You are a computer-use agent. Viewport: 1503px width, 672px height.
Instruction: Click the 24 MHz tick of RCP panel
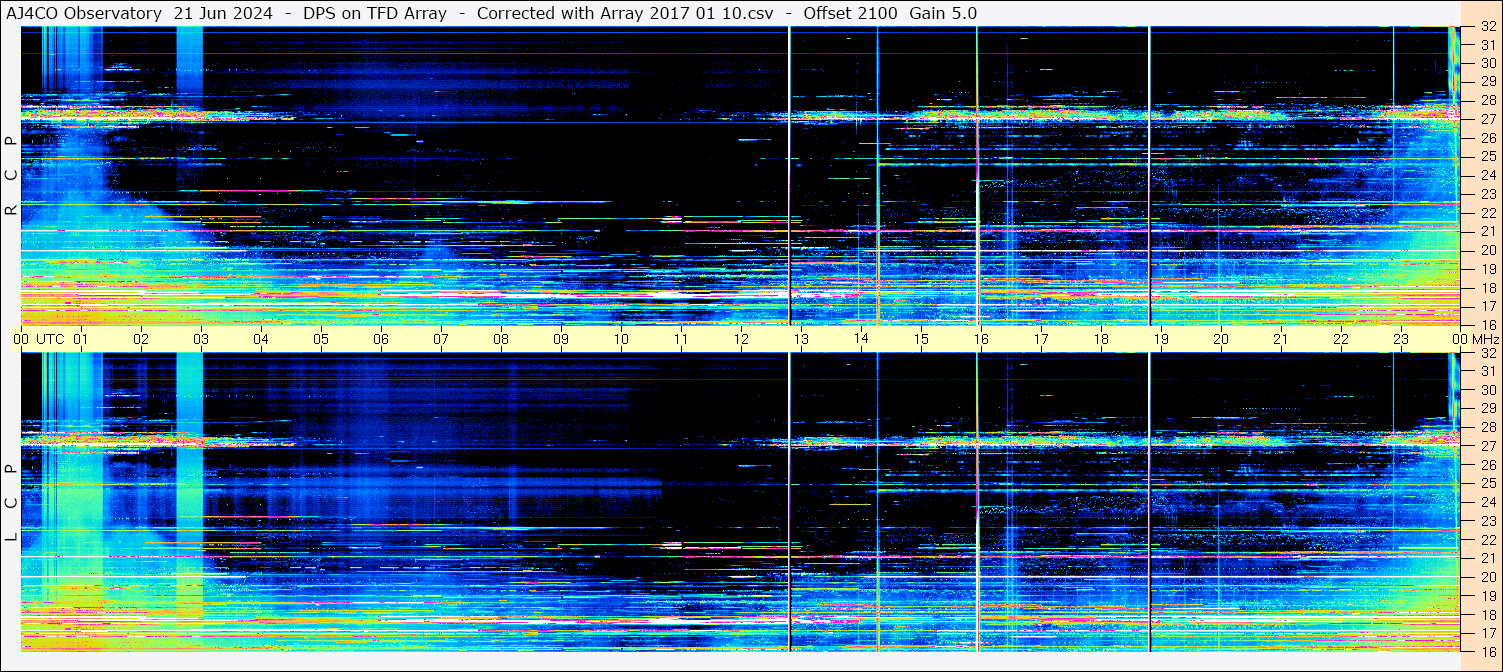[x=1488, y=175]
